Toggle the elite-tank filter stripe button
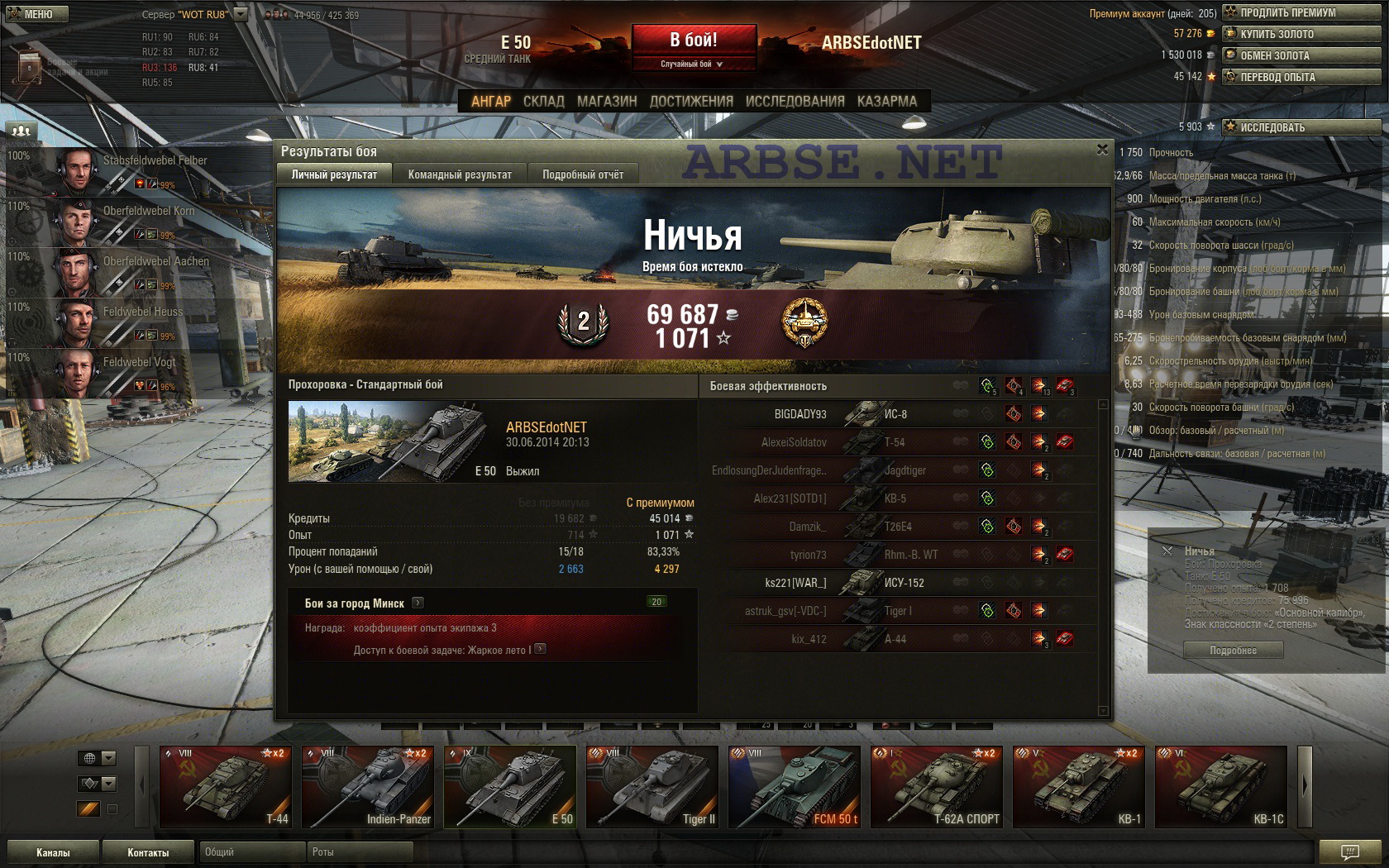Viewport: 1389px width, 868px height. [88, 809]
